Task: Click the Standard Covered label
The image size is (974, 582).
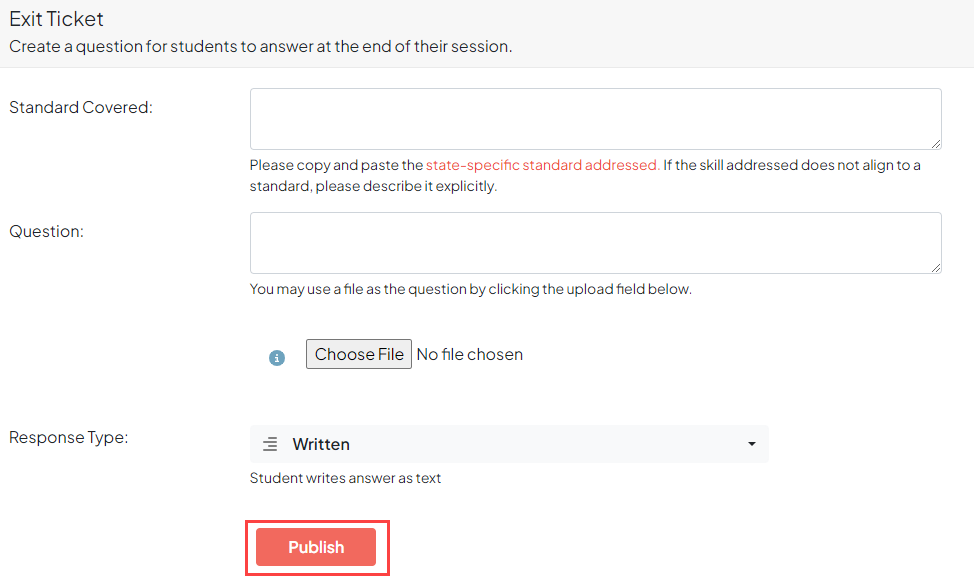Action: click(x=81, y=107)
